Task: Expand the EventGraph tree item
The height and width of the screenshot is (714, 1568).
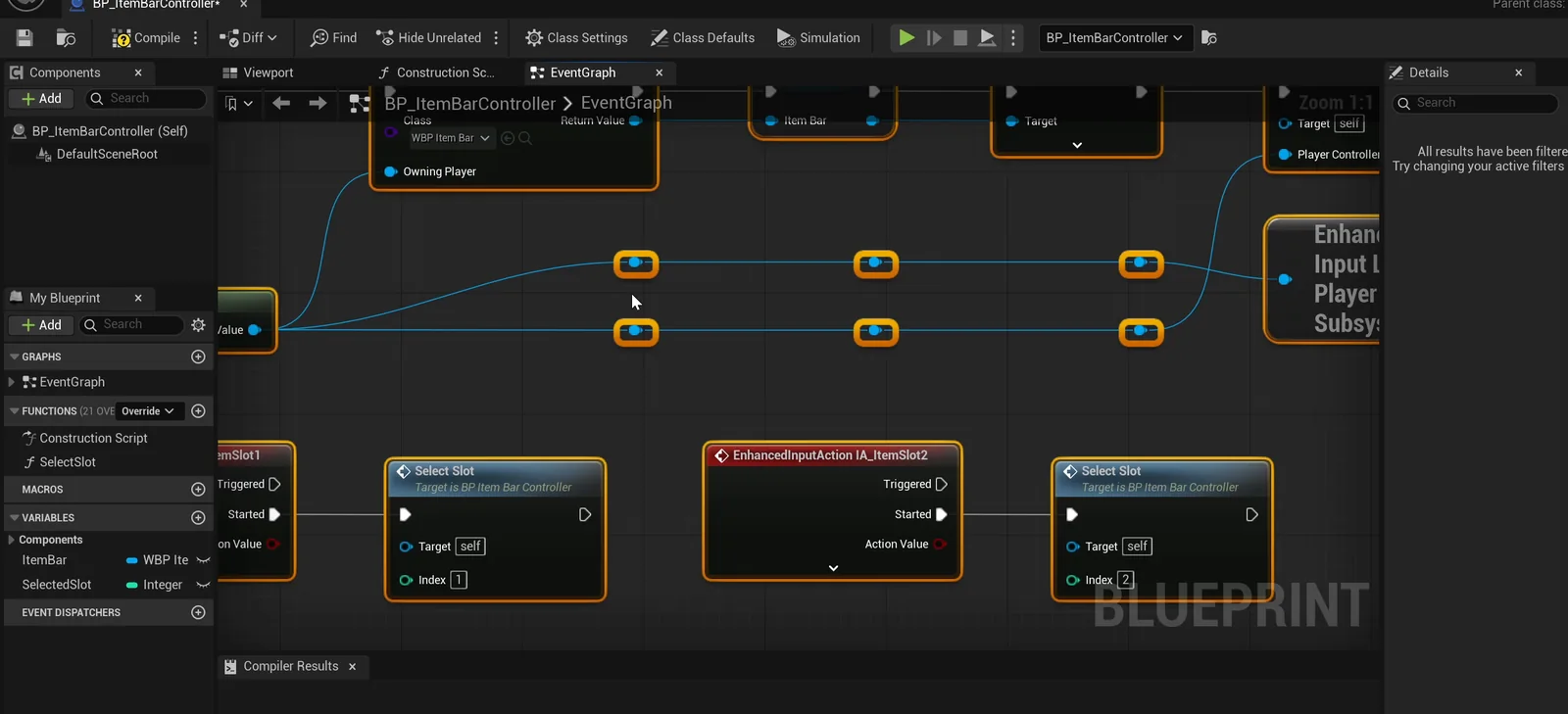Action: point(11,382)
